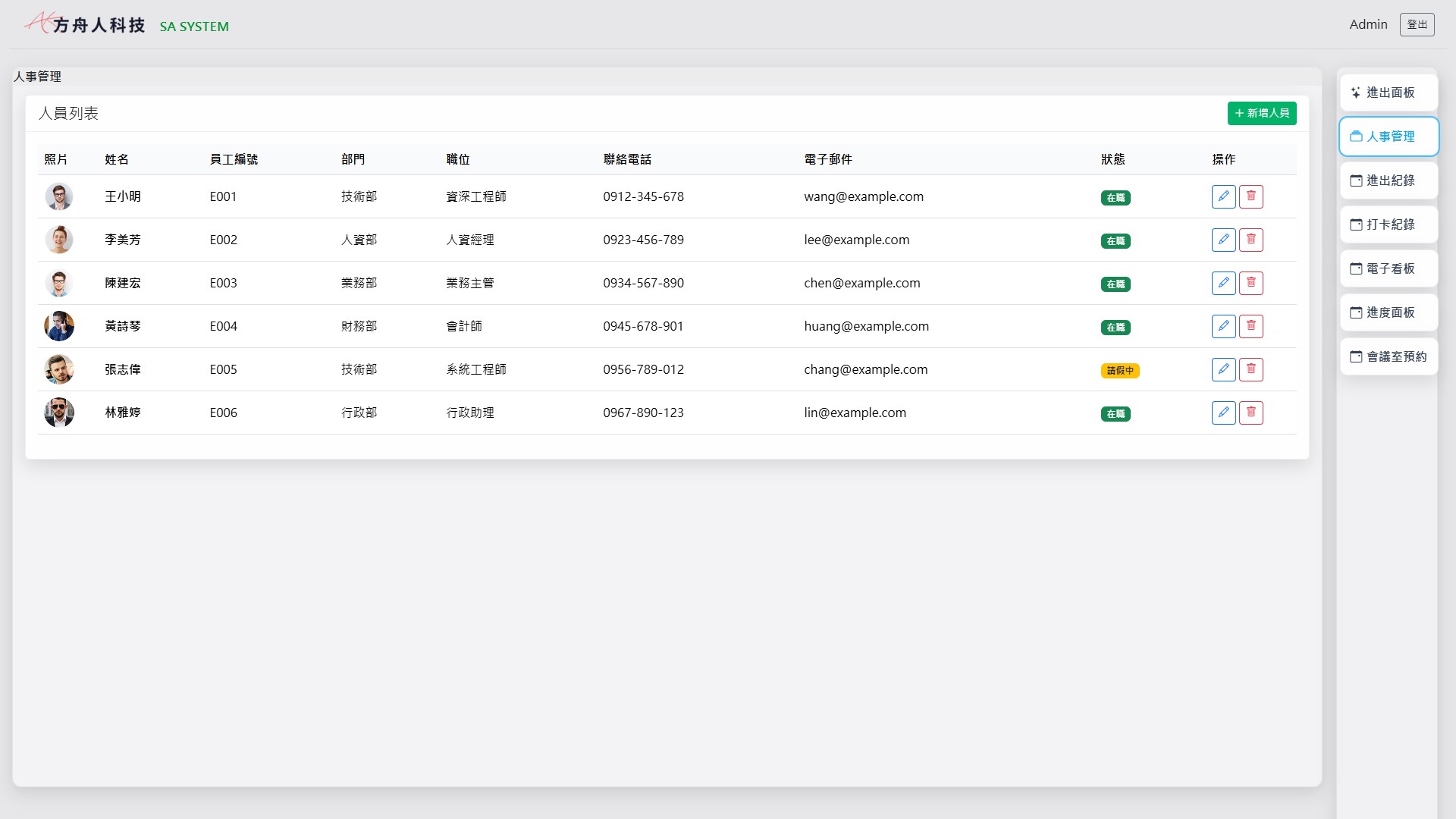This screenshot has height=819, width=1456.
Task: Open 打卡紀錄 from sidebar
Action: pyautogui.click(x=1389, y=224)
